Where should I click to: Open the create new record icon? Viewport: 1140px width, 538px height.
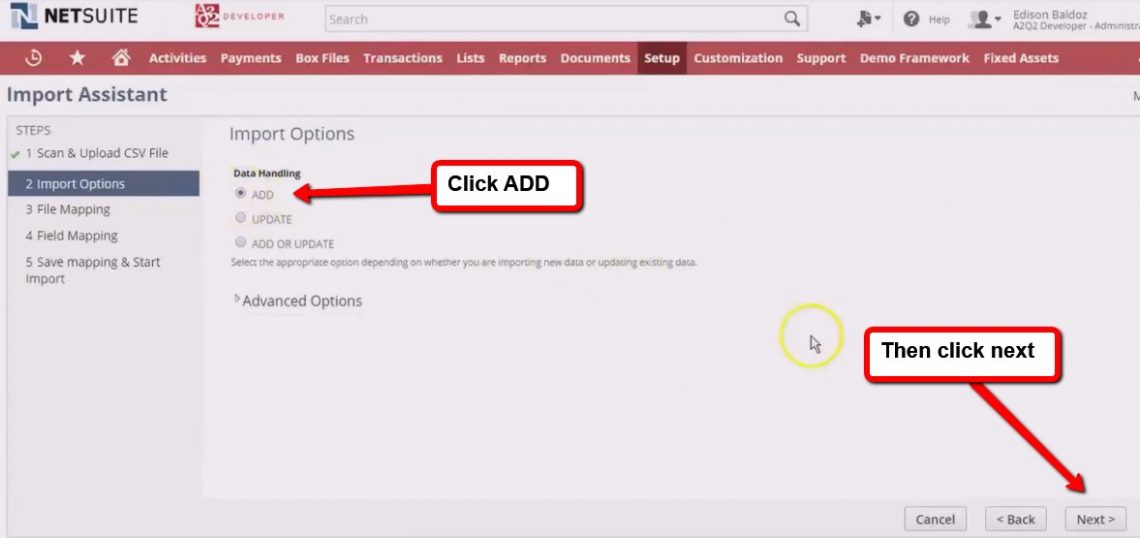click(867, 19)
